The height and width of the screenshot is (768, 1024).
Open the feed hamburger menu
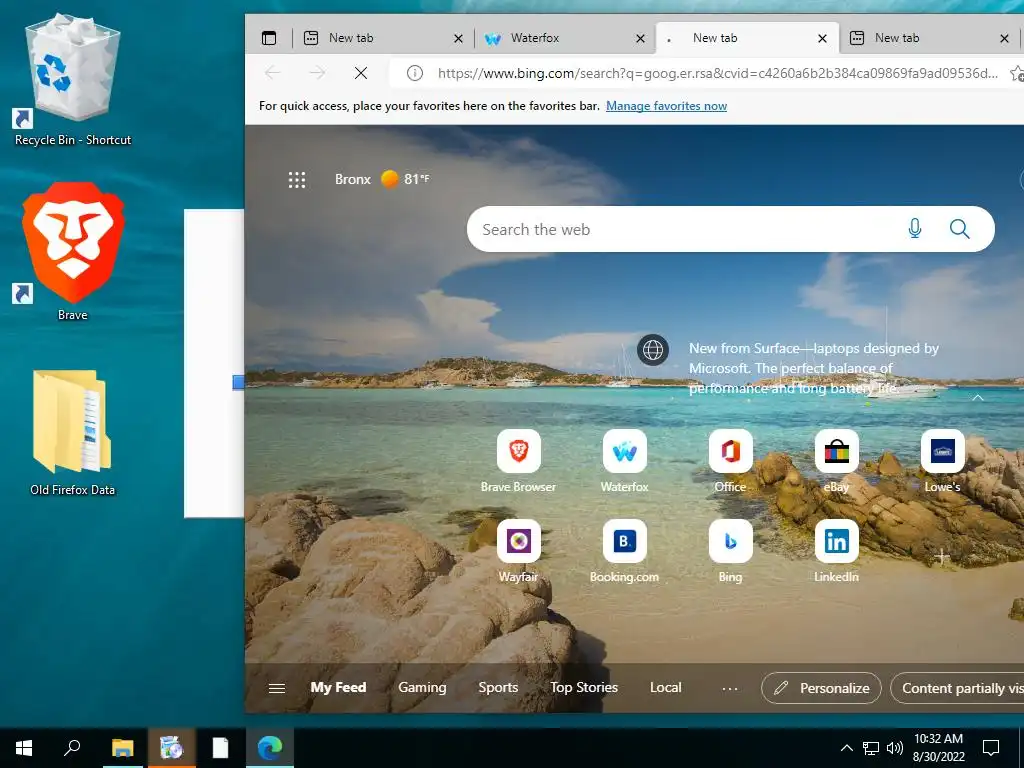[x=277, y=688]
